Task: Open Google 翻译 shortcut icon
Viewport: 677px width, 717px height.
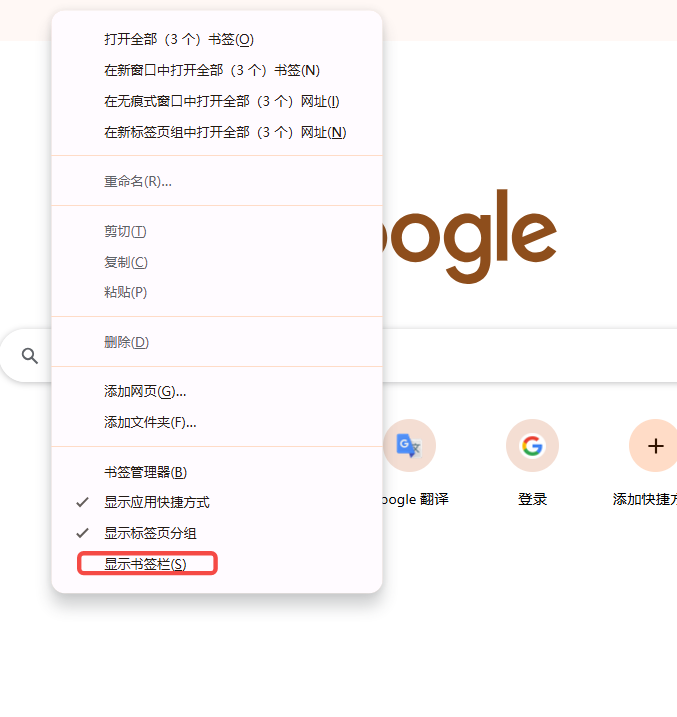Action: coord(409,445)
